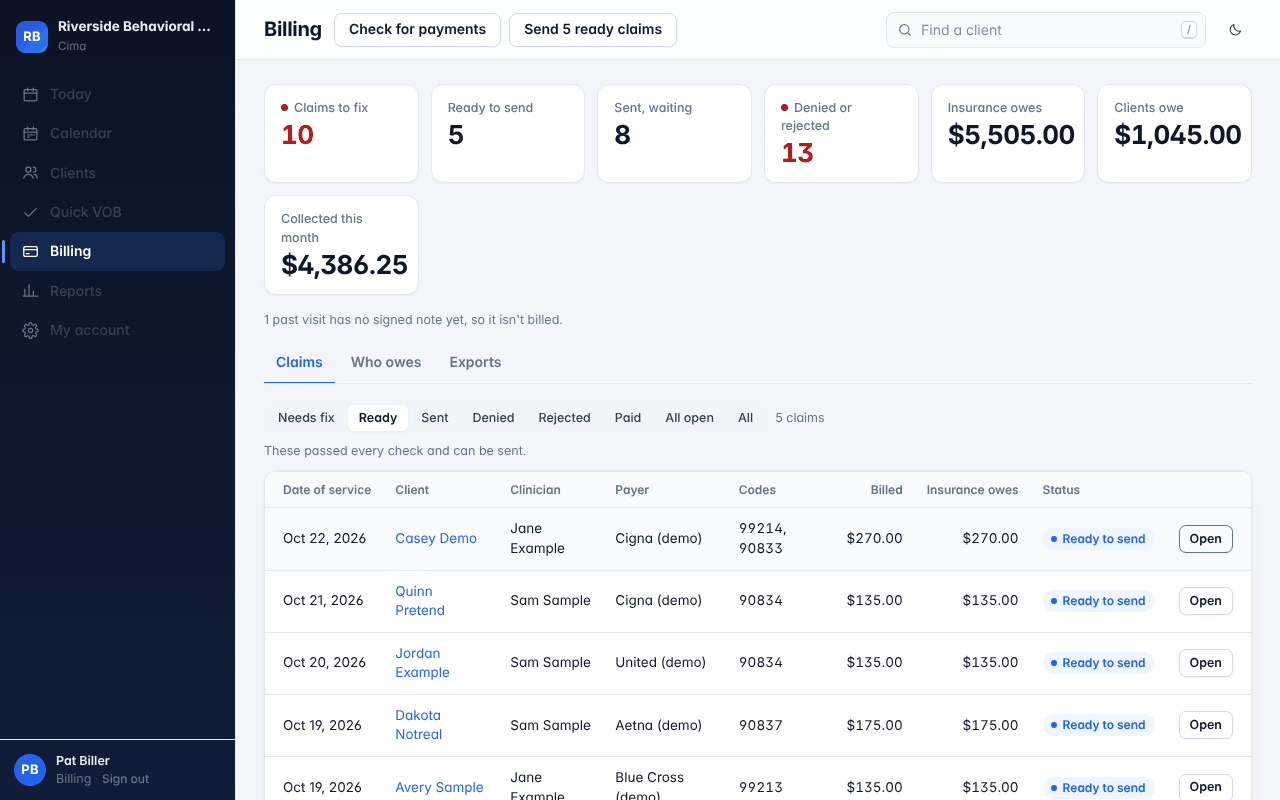
Task: Toggle dark mode with the moon icon
Action: 1235,30
